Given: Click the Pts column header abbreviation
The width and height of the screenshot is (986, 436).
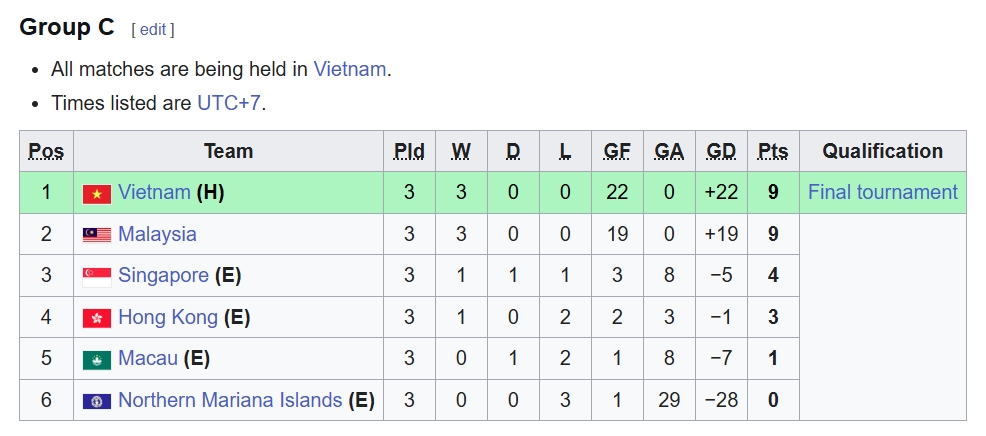Looking at the screenshot, I should [773, 151].
